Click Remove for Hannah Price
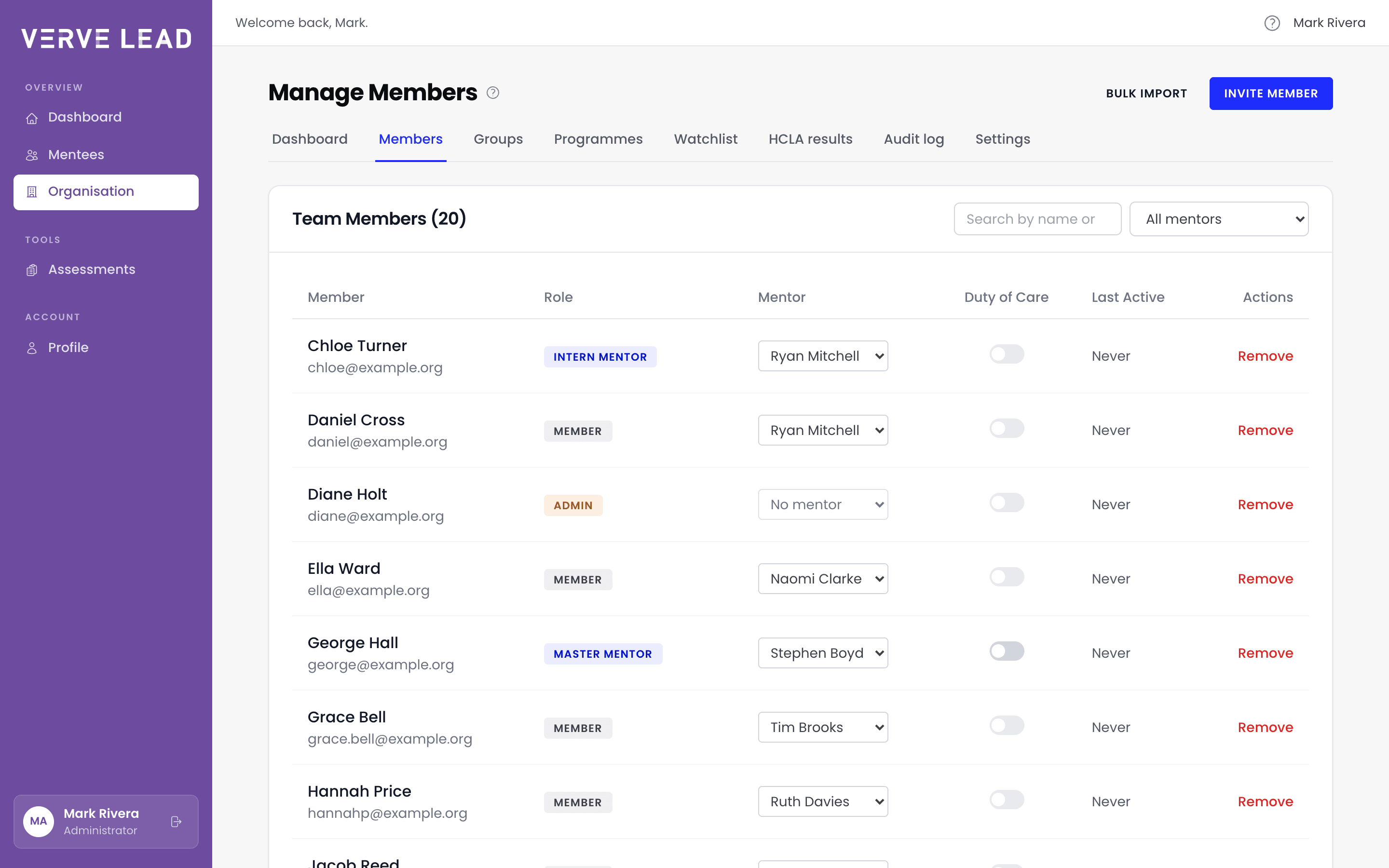 1265,801
